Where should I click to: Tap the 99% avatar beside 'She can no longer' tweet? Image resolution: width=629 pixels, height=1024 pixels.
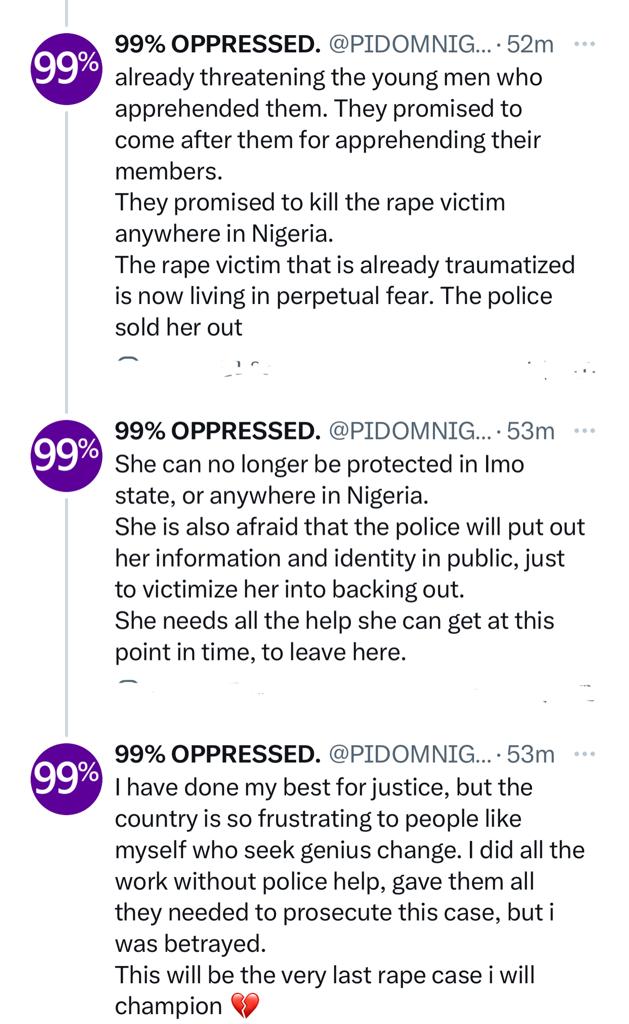[67, 455]
